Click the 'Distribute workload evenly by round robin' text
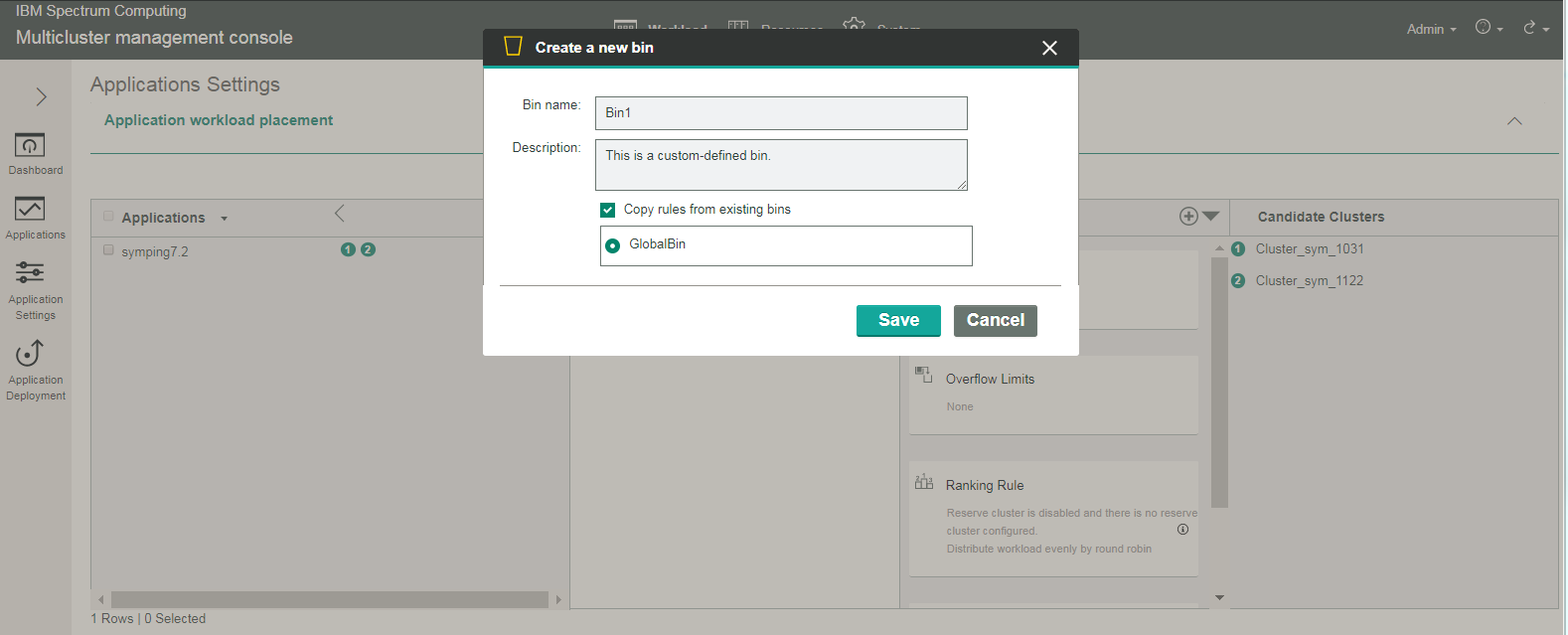Viewport: 1568px width, 635px height. click(1049, 549)
